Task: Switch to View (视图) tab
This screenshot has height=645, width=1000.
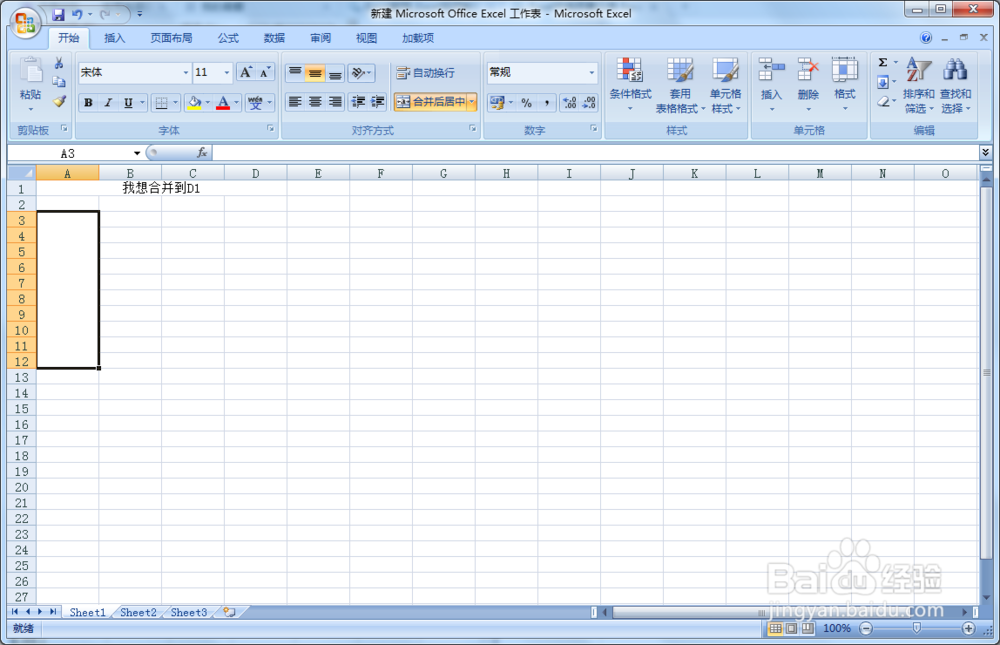Action: point(366,38)
